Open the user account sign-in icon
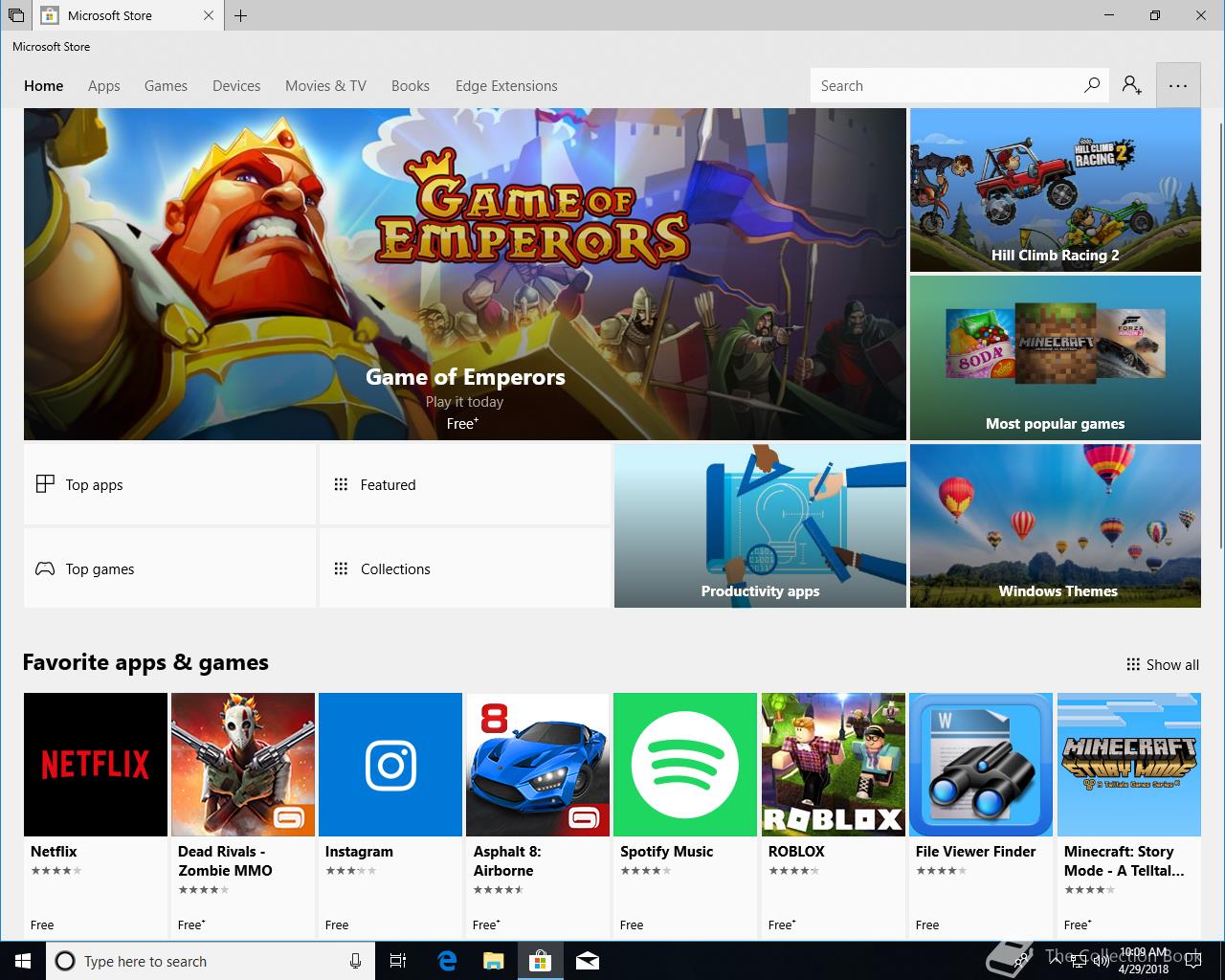The image size is (1225, 980). pos(1132,85)
